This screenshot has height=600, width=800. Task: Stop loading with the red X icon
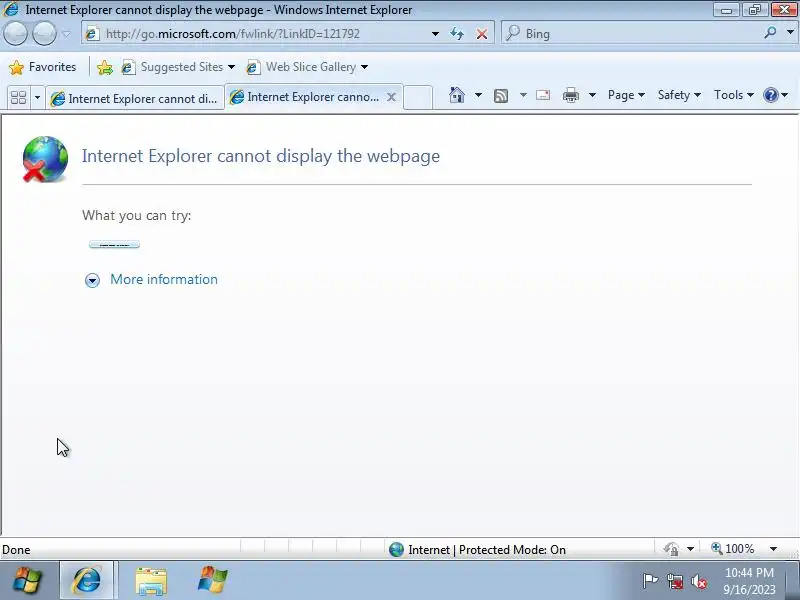(x=482, y=34)
